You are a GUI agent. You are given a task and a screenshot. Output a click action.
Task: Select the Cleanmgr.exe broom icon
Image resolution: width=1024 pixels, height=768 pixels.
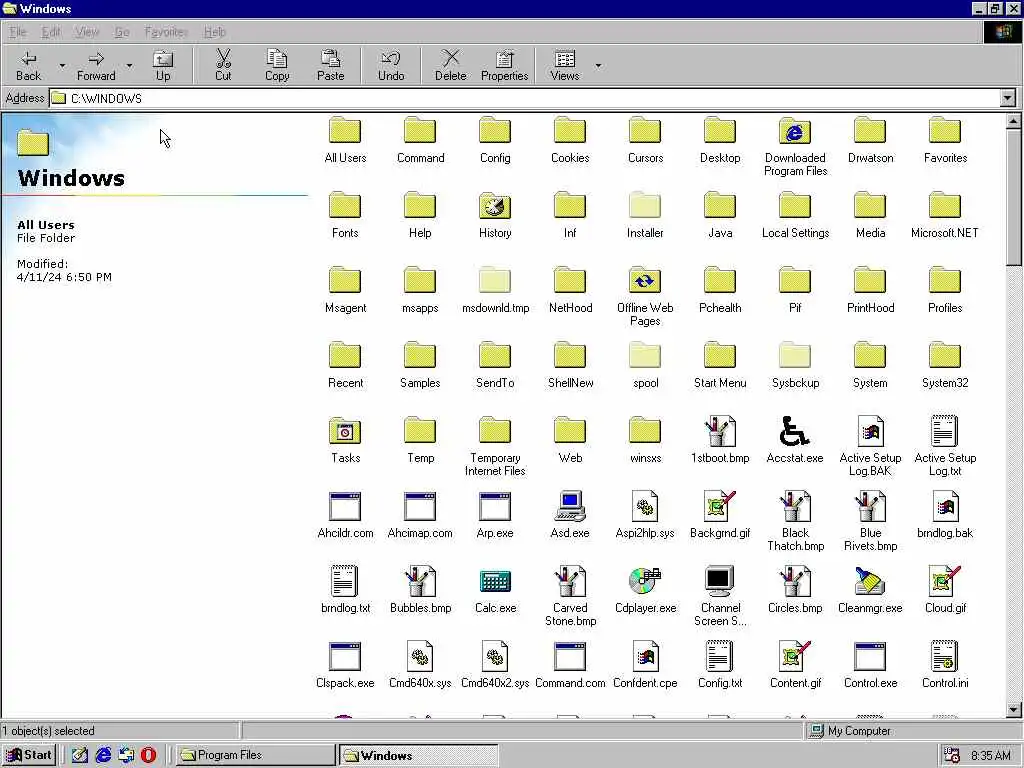(870, 581)
